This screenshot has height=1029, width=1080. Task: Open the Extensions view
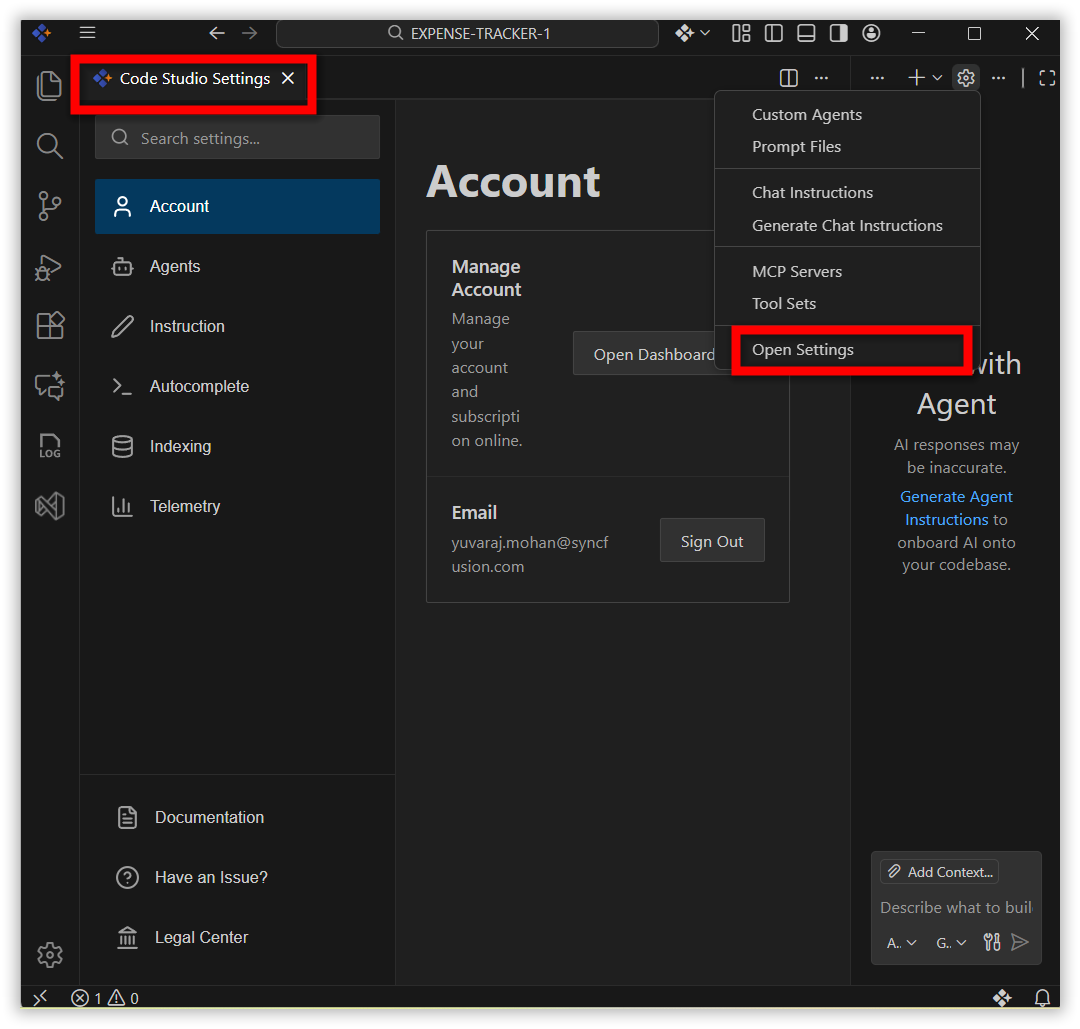49,326
